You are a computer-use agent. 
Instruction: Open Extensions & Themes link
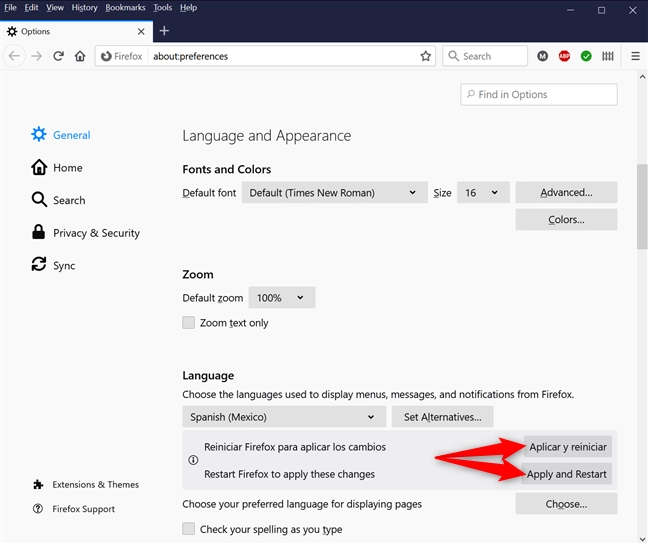[95, 484]
